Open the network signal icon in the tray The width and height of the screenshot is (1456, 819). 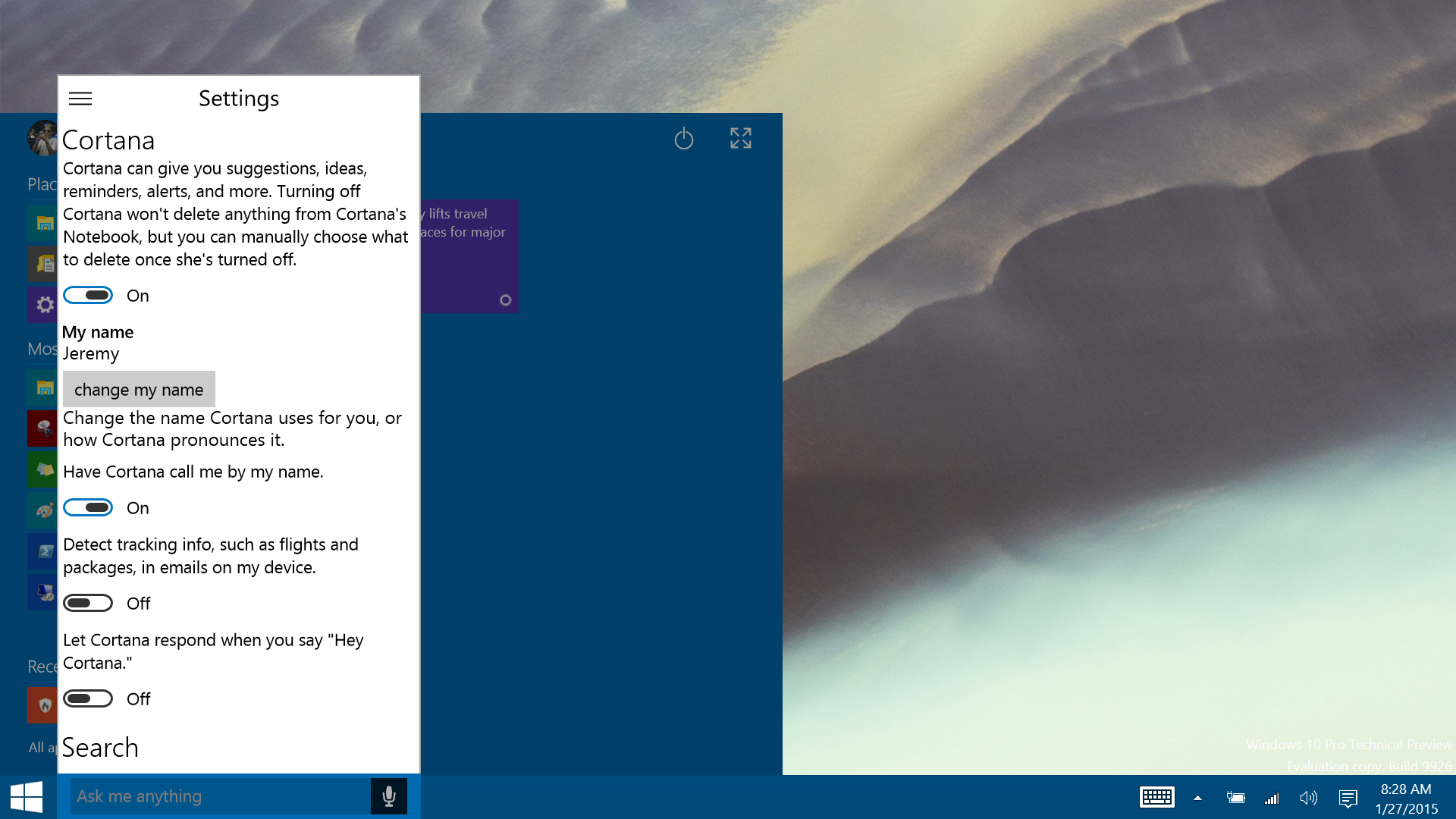pyautogui.click(x=1272, y=798)
